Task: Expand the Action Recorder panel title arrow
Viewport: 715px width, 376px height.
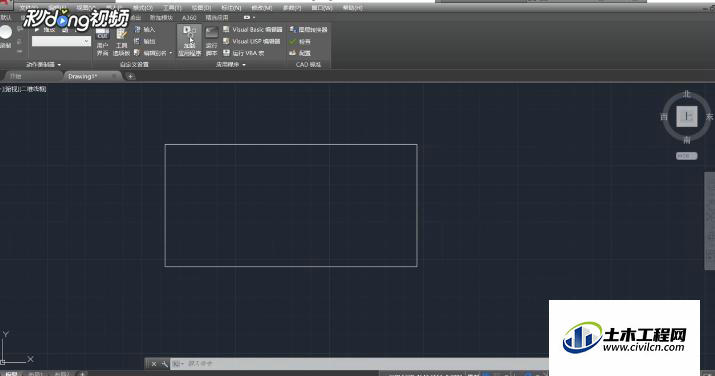Action: [x=59, y=65]
